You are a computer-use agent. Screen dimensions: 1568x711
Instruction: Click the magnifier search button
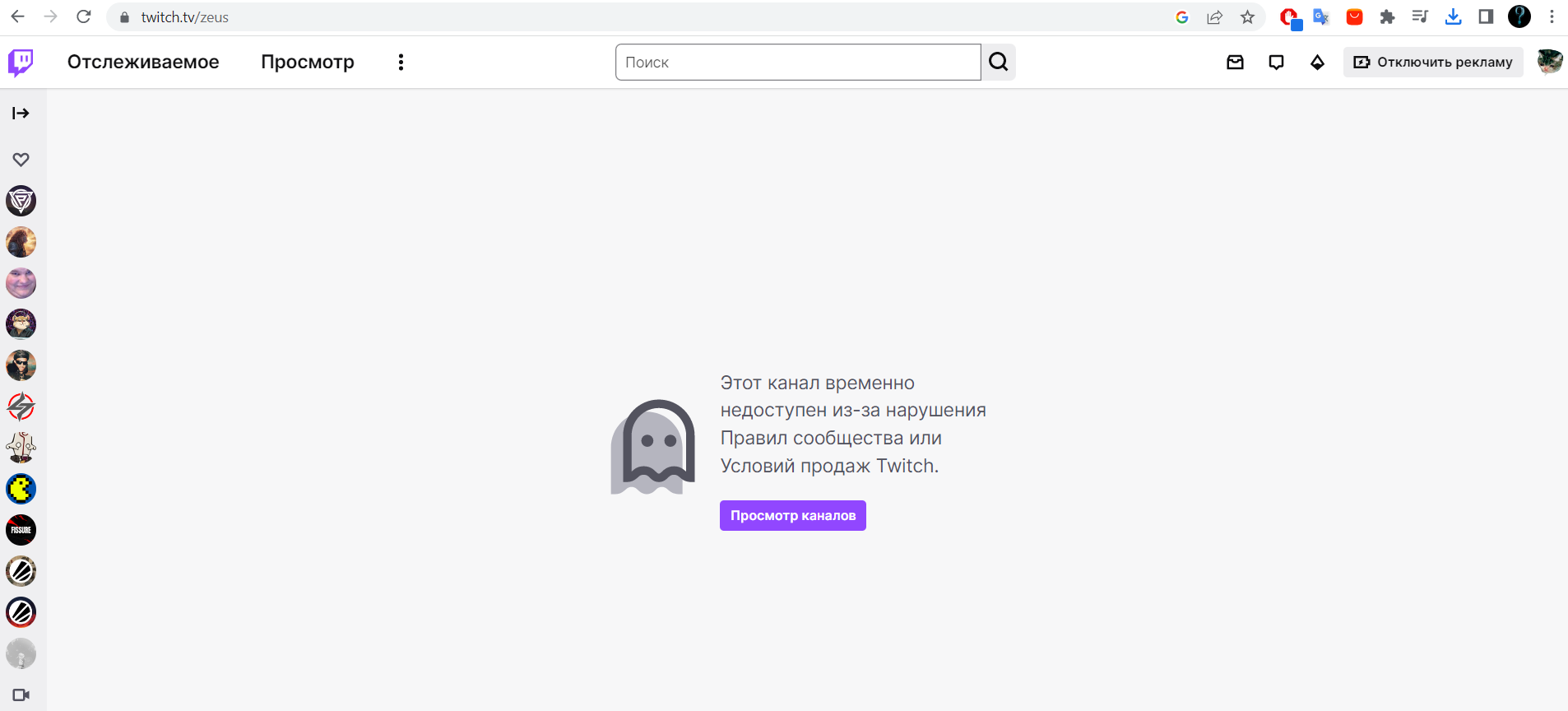(x=999, y=62)
